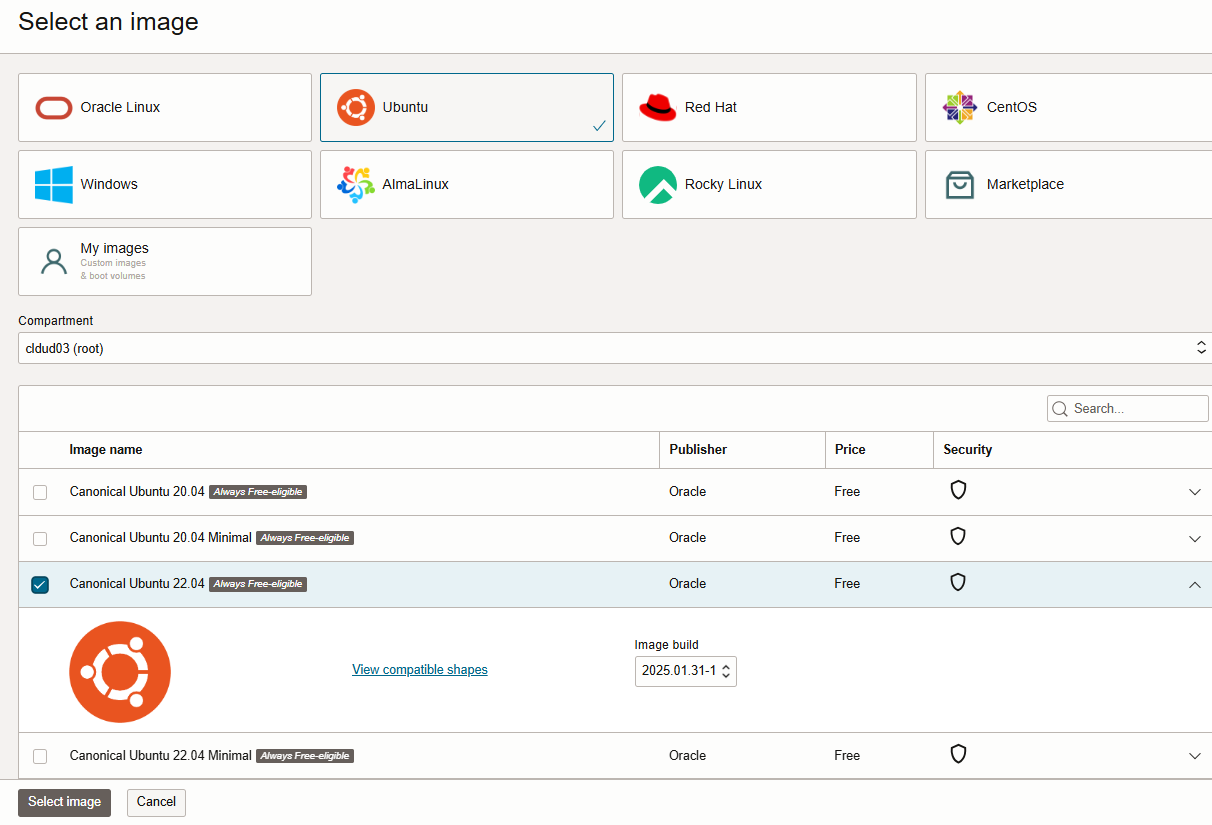The width and height of the screenshot is (1212, 825).
Task: Click security shield for Canonical Ubuntu 20.04
Action: click(958, 490)
